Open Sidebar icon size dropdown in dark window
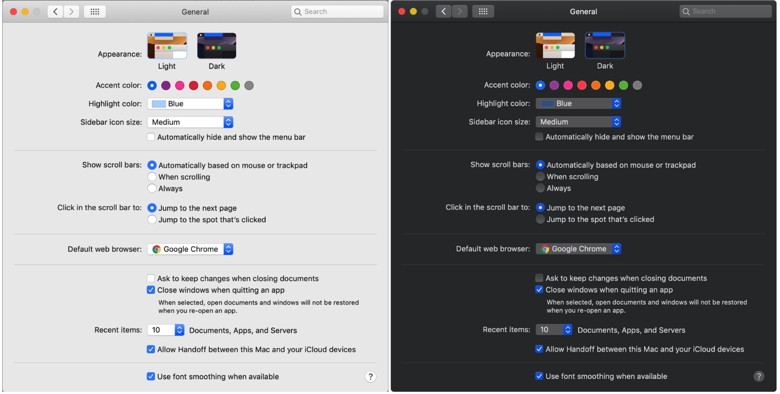The width and height of the screenshot is (780, 394). tap(579, 121)
